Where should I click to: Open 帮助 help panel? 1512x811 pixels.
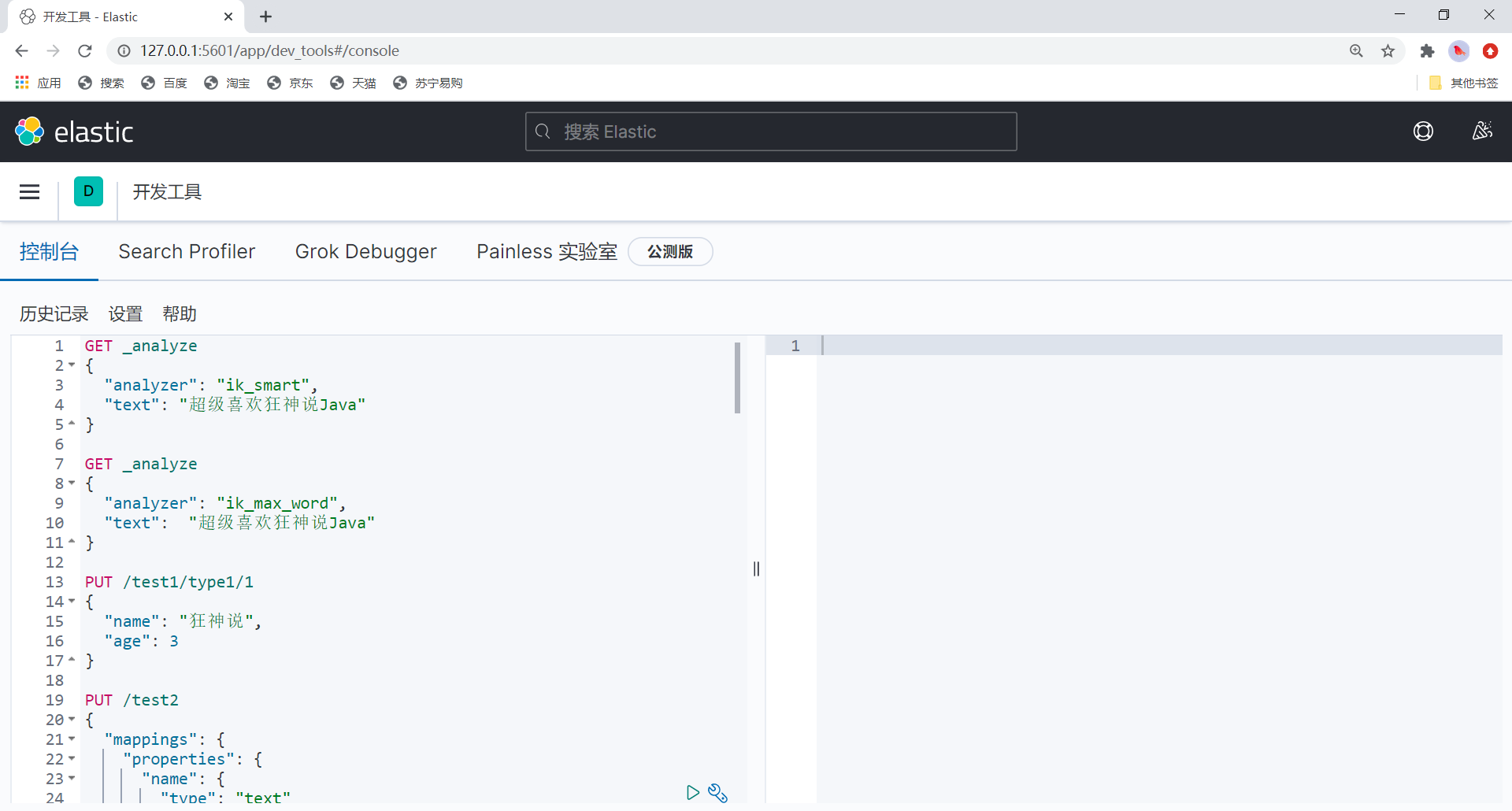click(180, 314)
